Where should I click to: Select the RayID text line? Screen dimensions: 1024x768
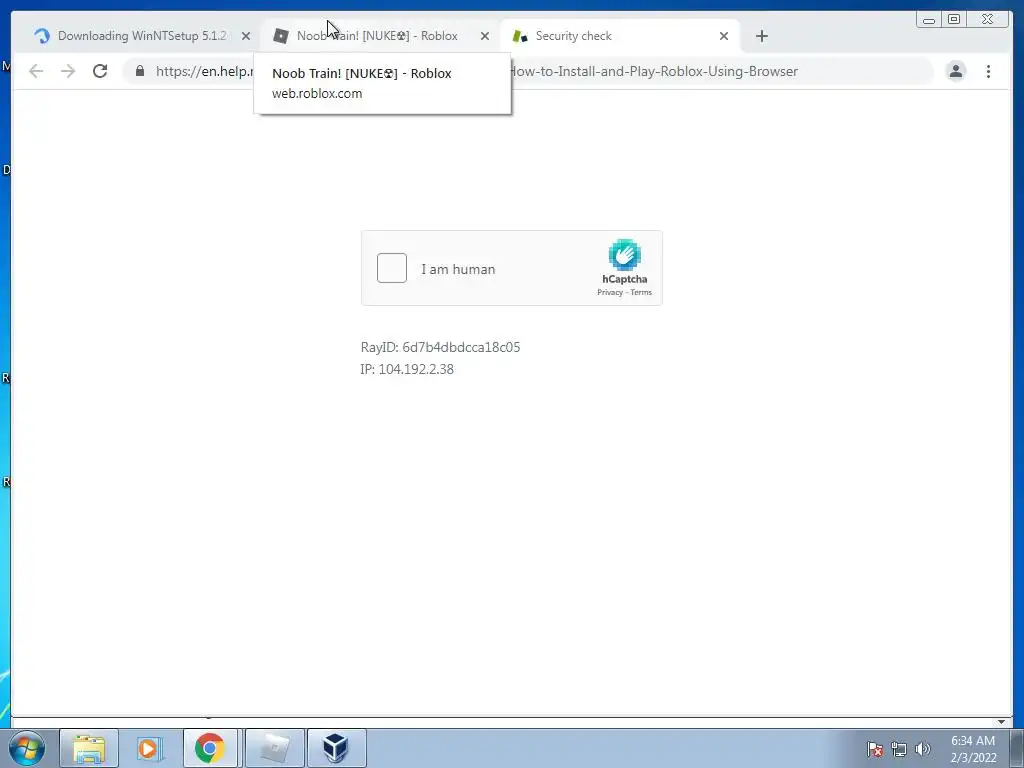tap(440, 347)
